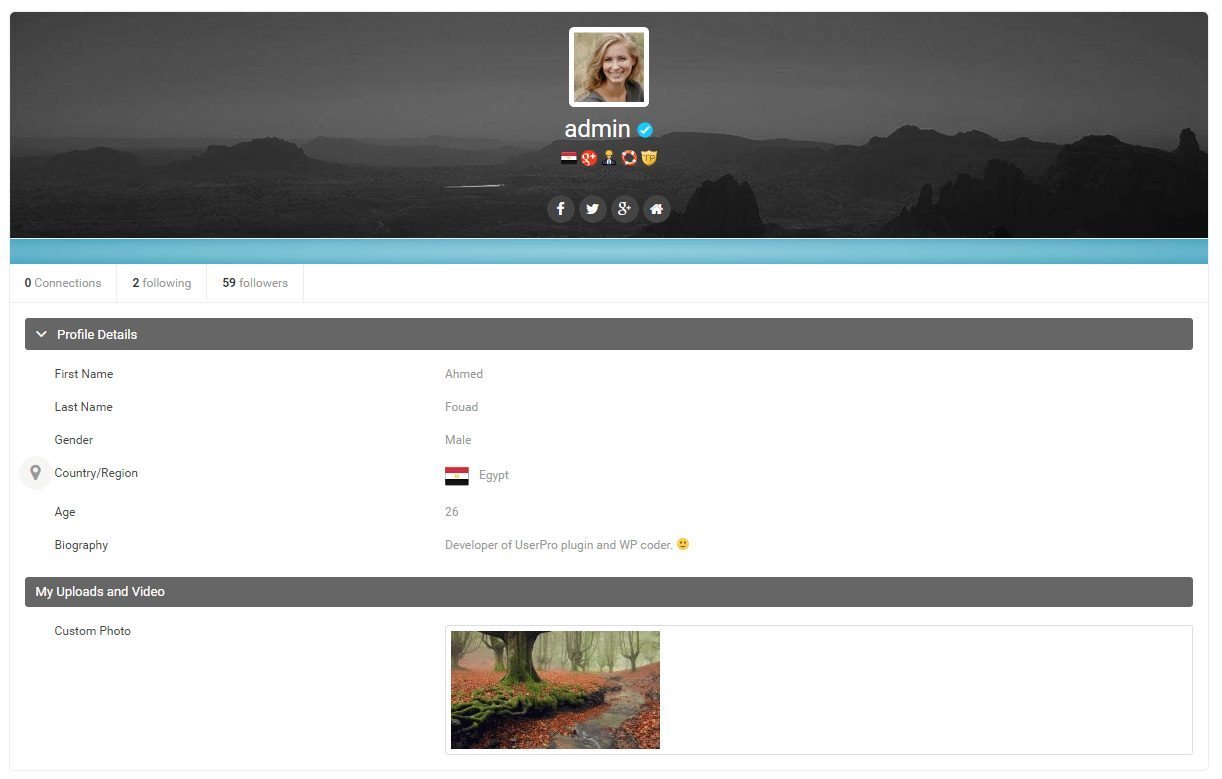Click the age value 26
This screenshot has width=1222, height=779.
click(x=452, y=512)
